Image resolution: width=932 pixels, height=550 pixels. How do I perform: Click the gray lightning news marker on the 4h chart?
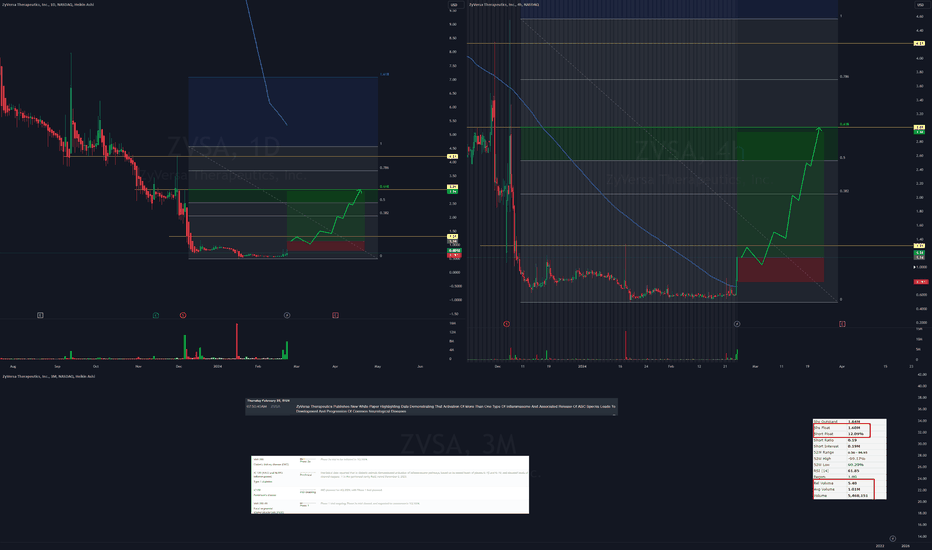click(737, 324)
